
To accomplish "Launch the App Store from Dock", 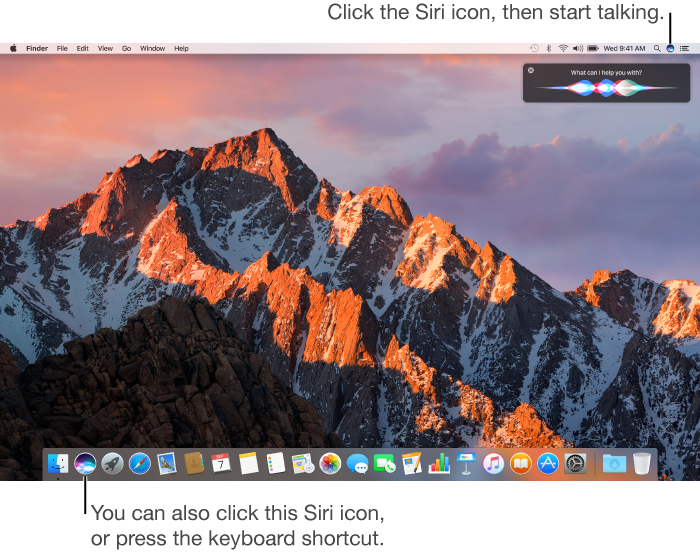I will point(547,463).
